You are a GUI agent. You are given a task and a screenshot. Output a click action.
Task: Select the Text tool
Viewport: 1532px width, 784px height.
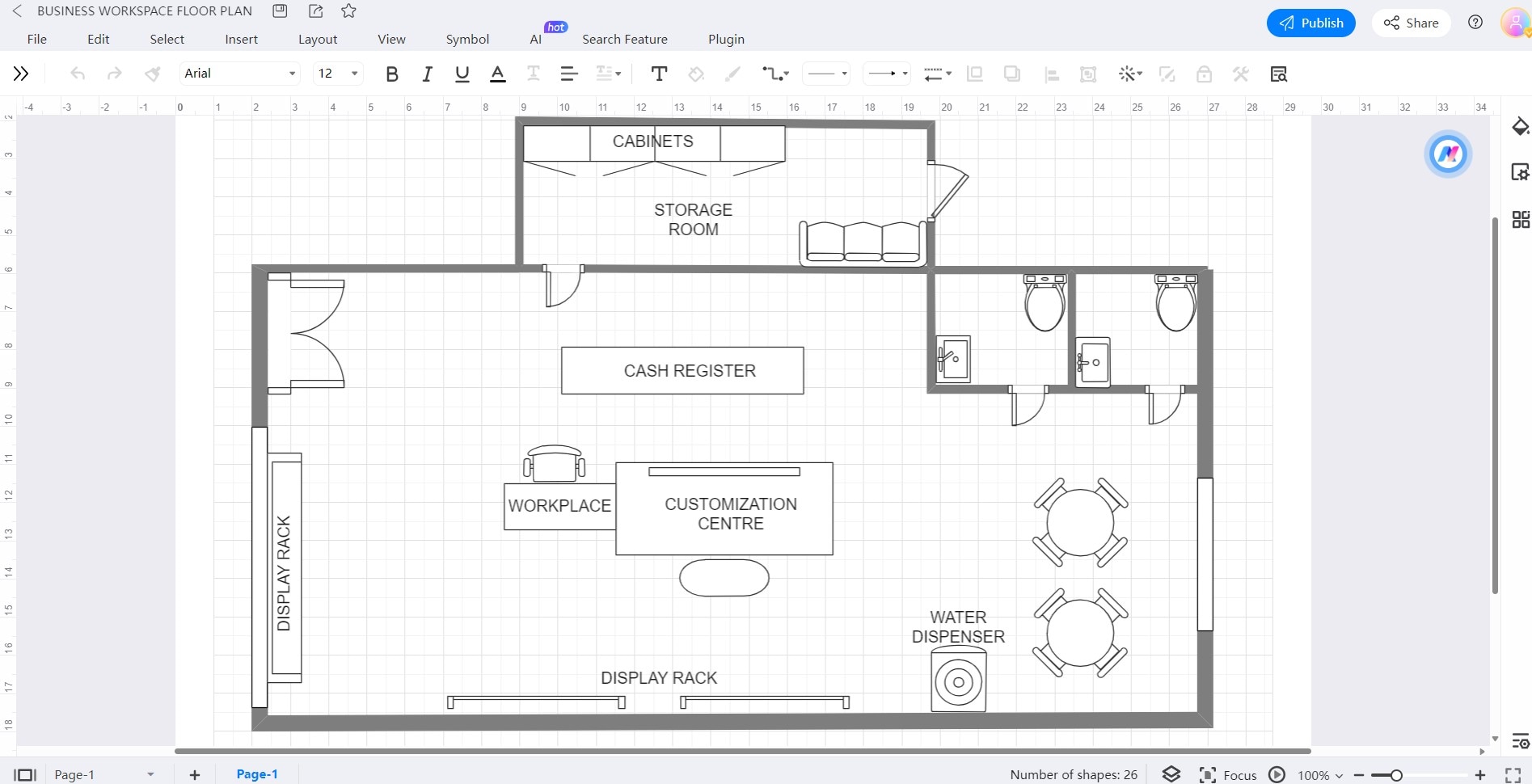click(x=659, y=74)
